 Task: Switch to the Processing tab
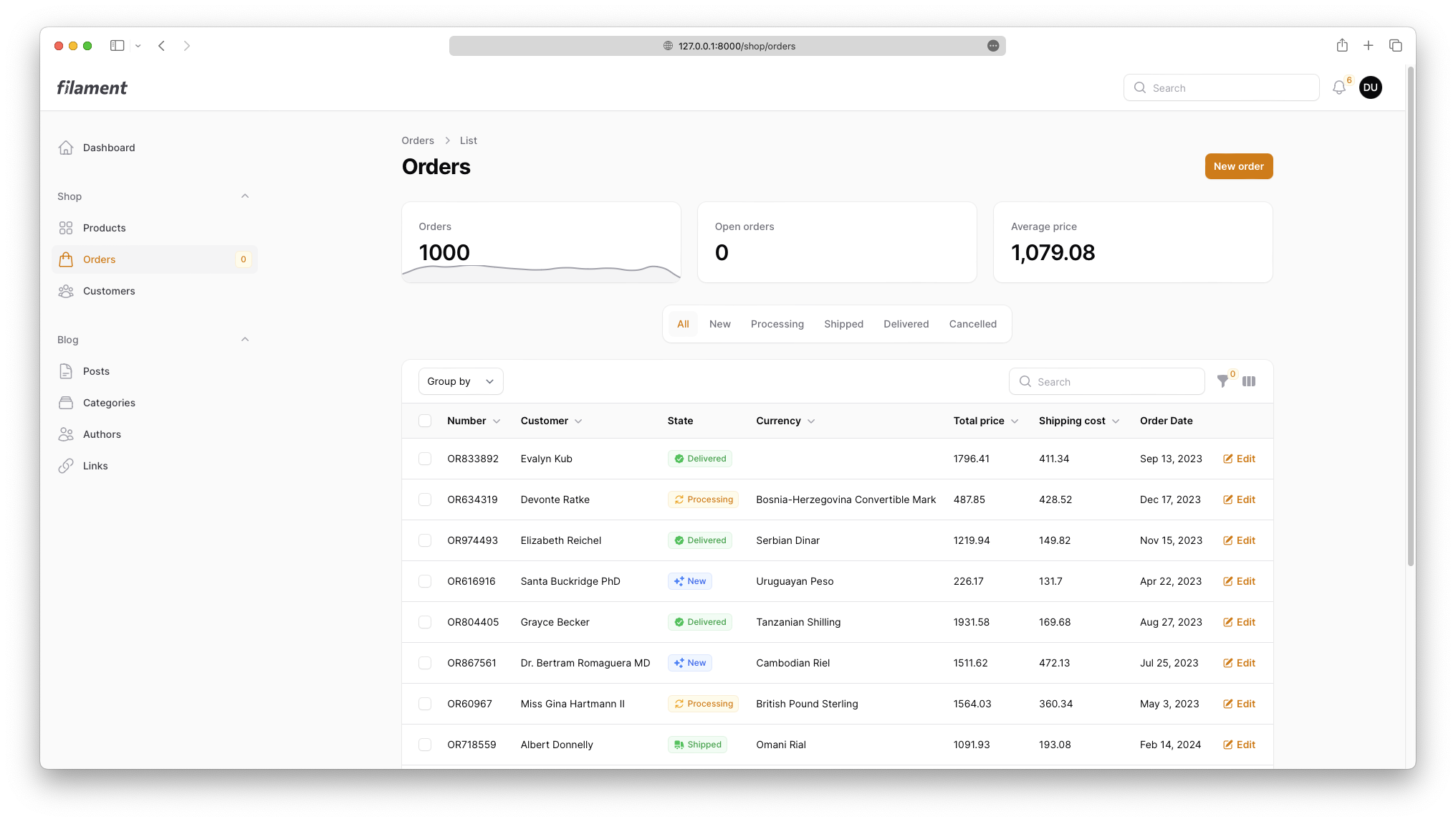(x=777, y=324)
